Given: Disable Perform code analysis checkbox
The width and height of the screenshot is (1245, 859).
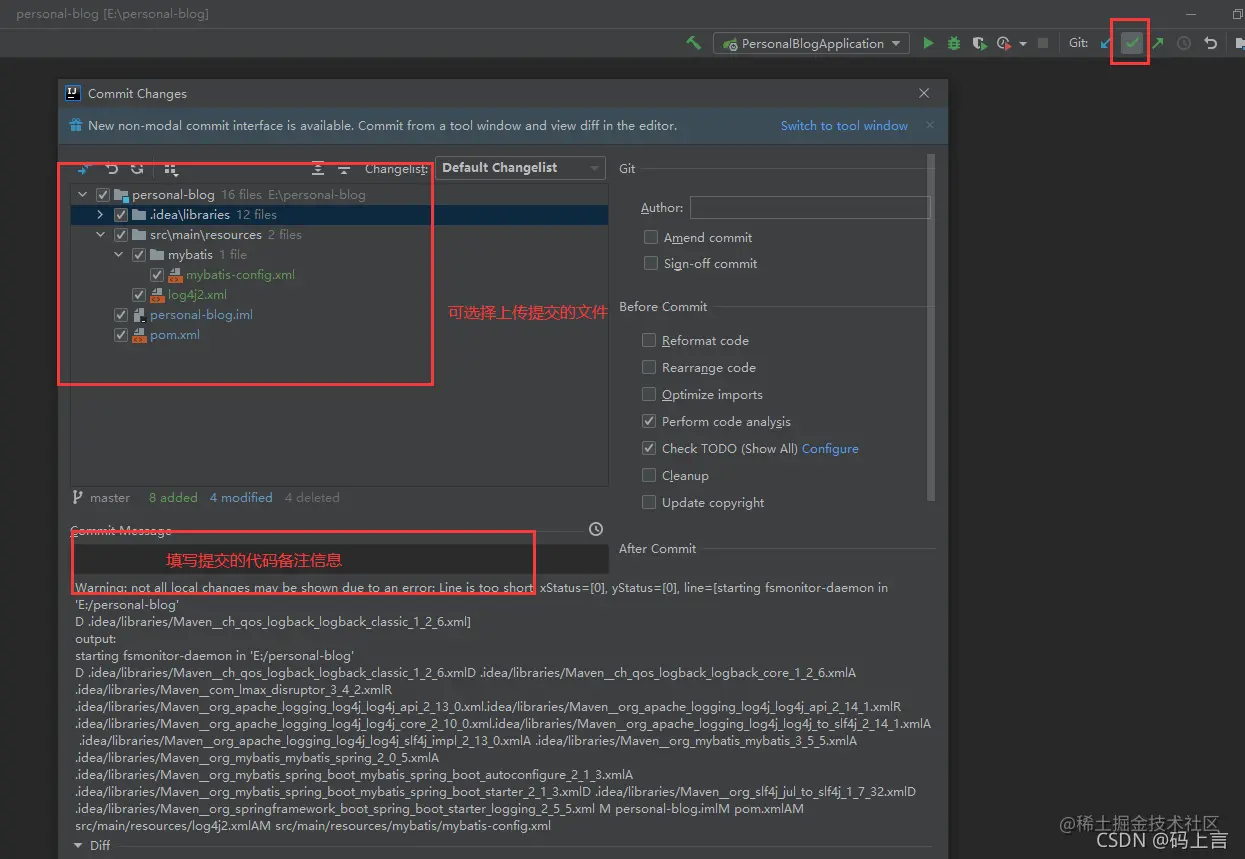Looking at the screenshot, I should 649,422.
